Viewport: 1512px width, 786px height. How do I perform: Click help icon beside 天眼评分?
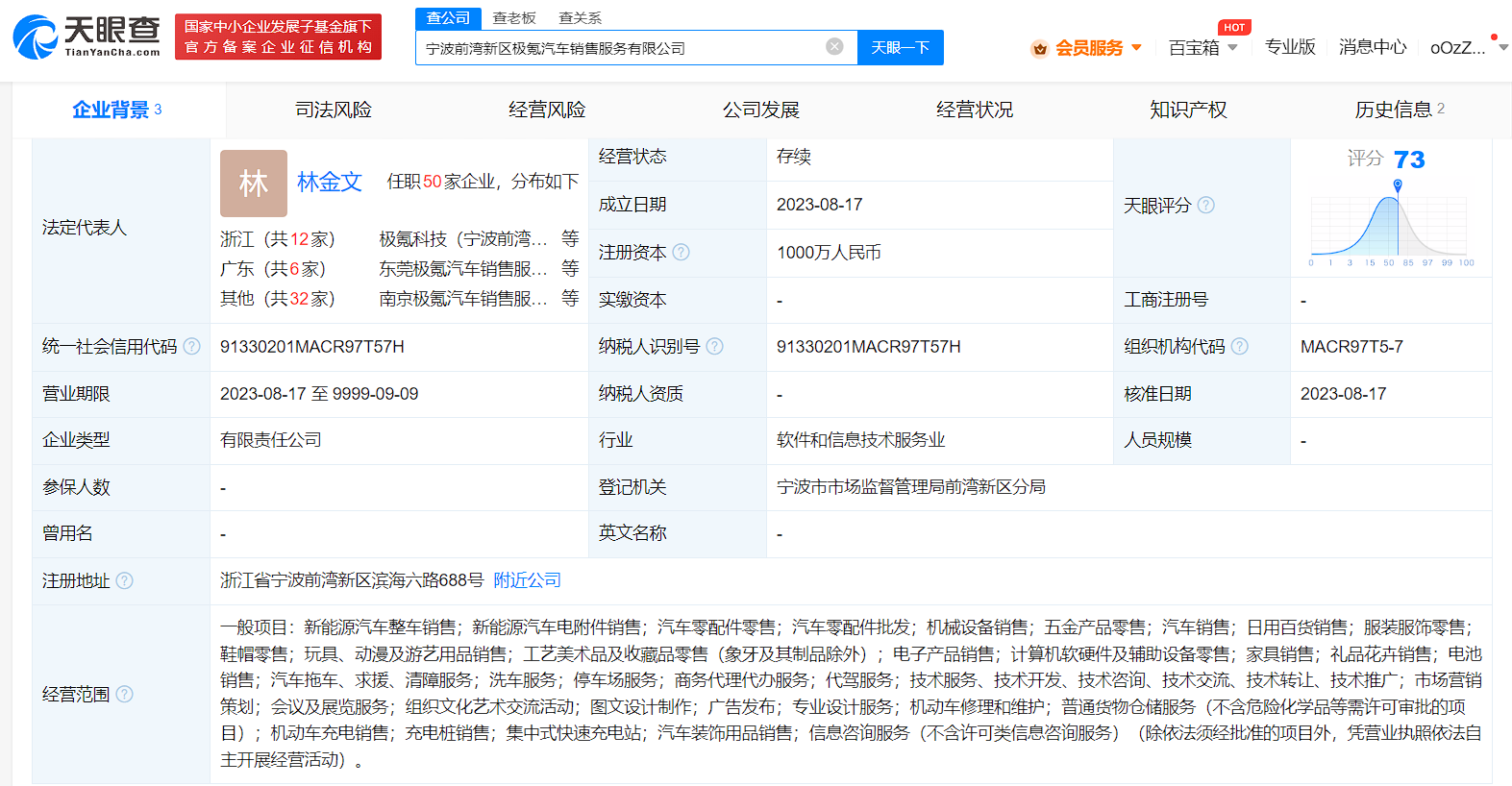(x=1205, y=205)
